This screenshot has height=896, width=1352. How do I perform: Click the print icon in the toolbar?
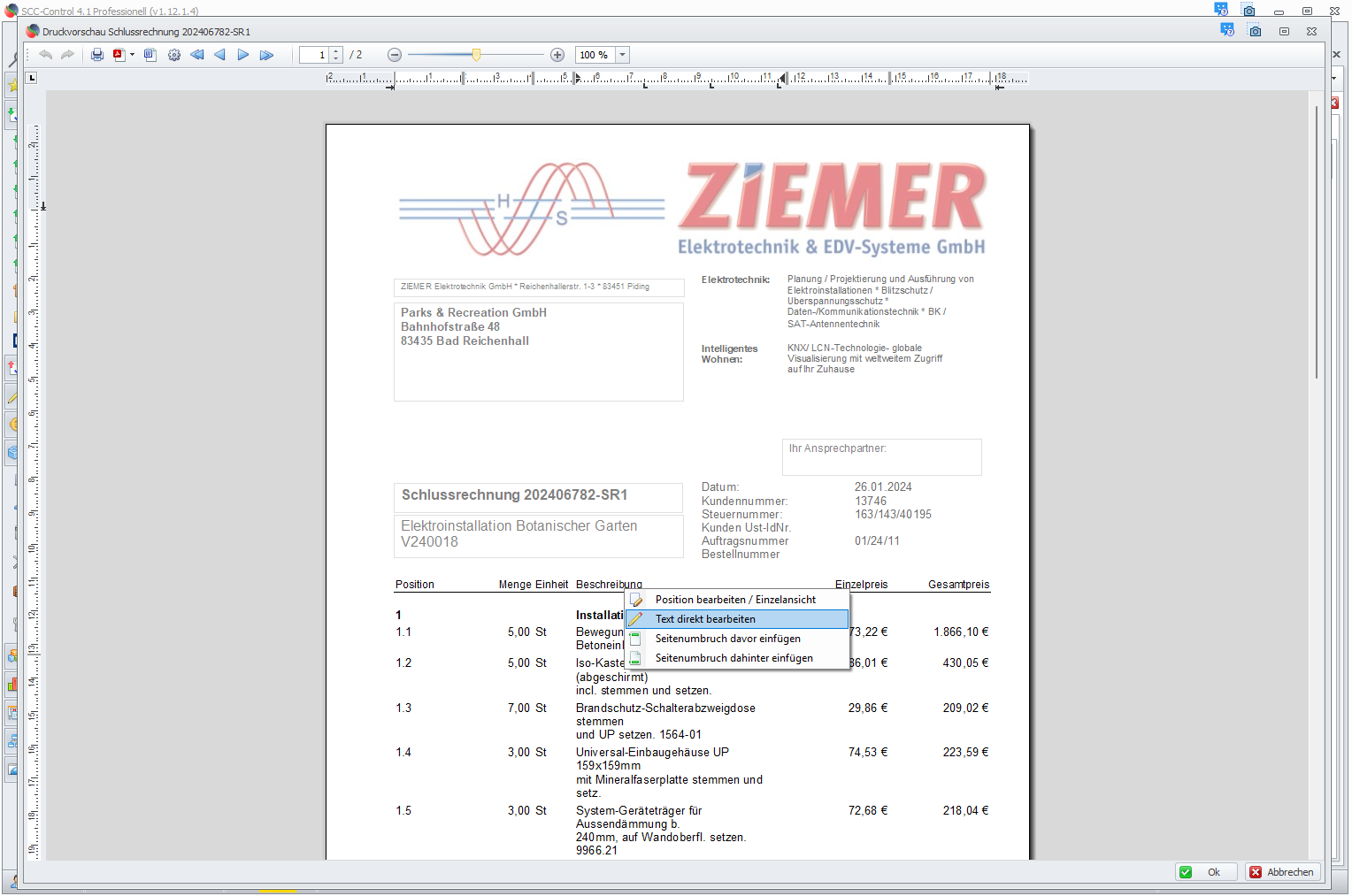[97, 55]
